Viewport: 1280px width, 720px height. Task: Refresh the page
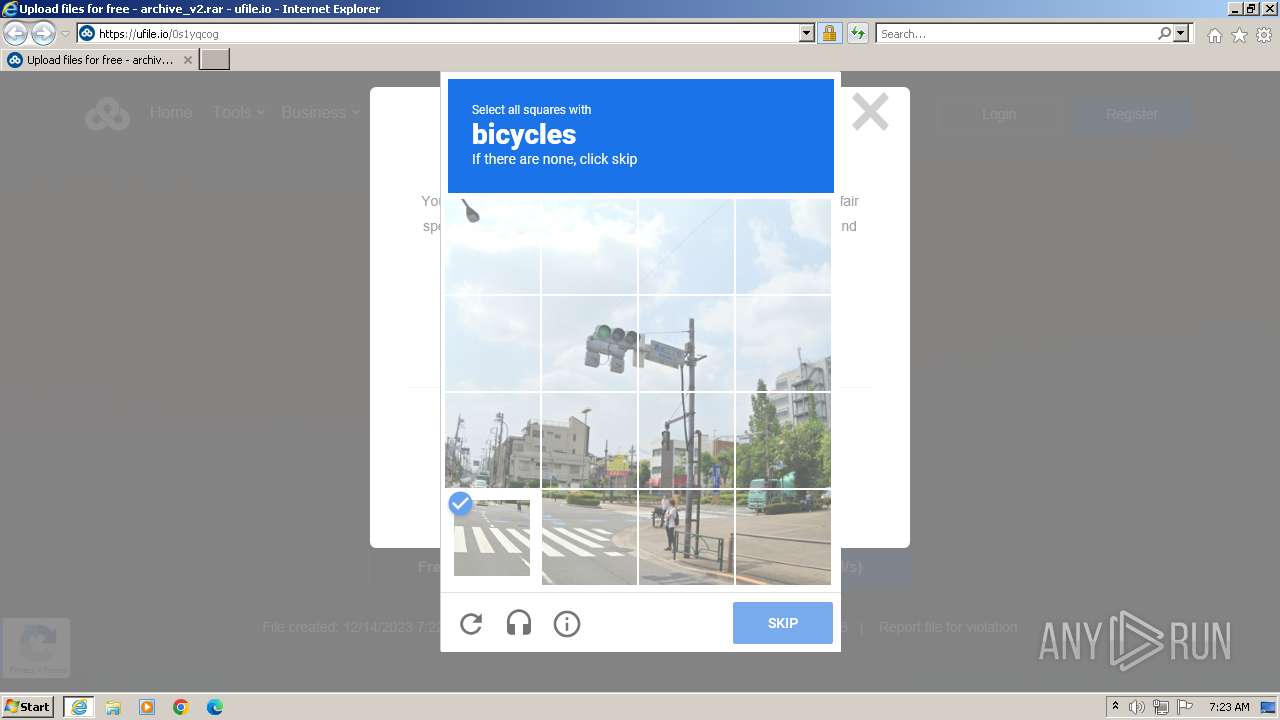point(858,33)
